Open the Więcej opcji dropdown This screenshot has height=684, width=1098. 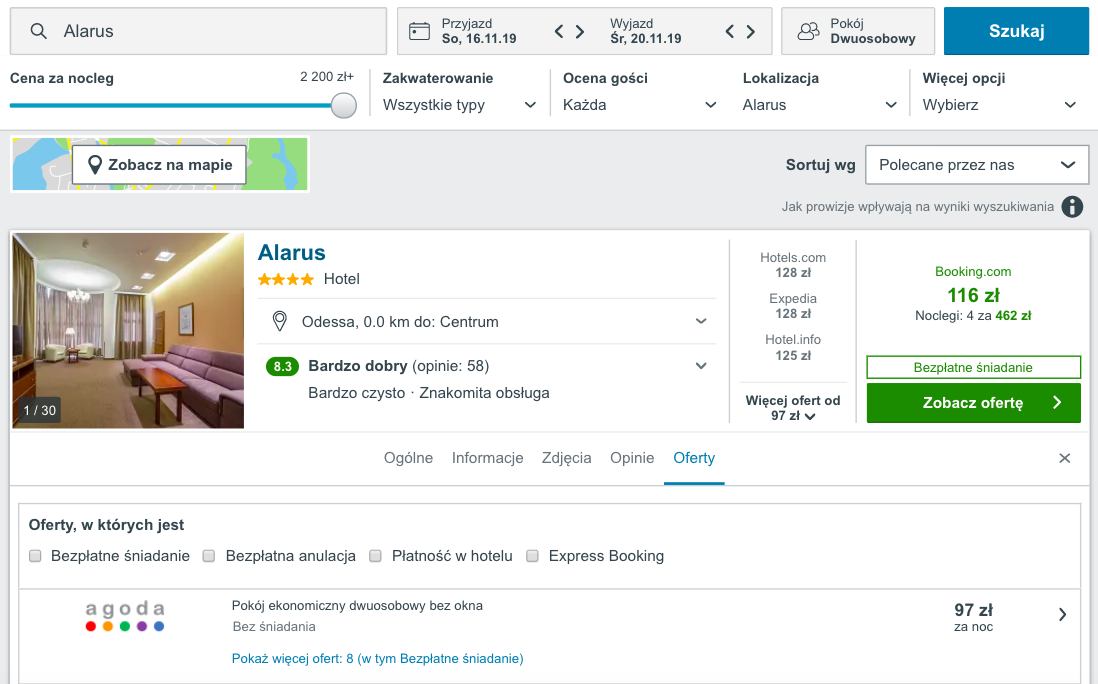click(999, 105)
